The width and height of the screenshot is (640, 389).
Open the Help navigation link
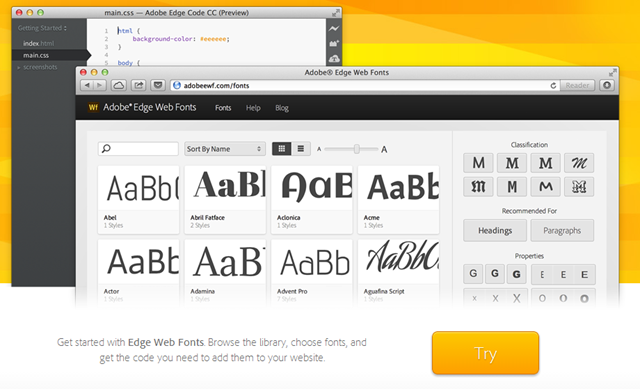click(x=253, y=108)
